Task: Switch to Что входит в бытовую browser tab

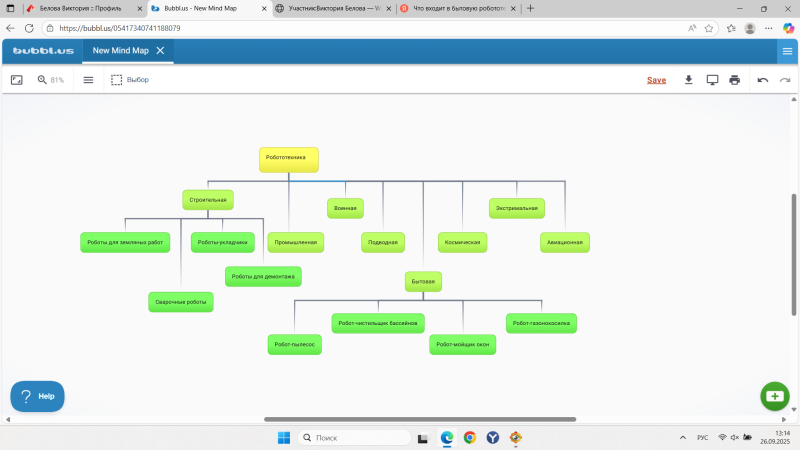Action: tap(455, 8)
